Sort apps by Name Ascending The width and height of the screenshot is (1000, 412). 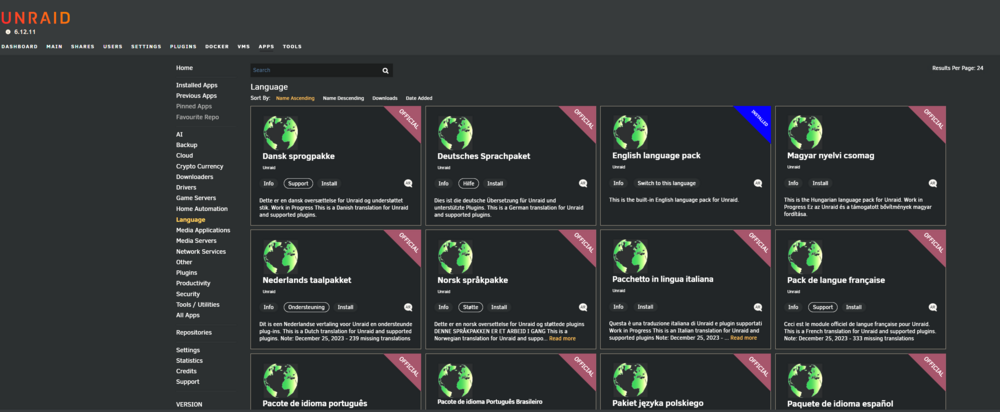[295, 98]
